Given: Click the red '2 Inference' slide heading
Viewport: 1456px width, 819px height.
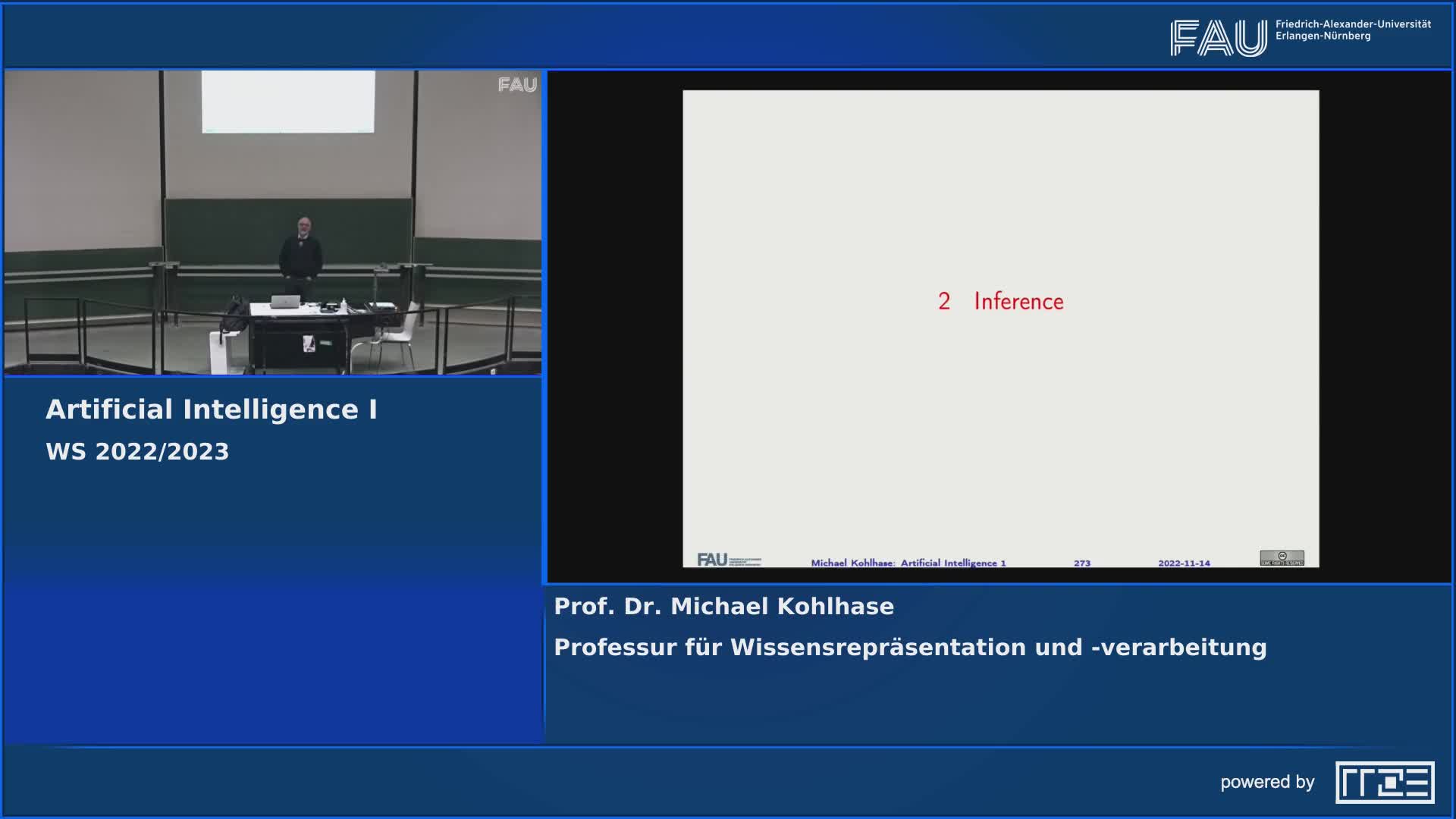Looking at the screenshot, I should (x=1000, y=301).
